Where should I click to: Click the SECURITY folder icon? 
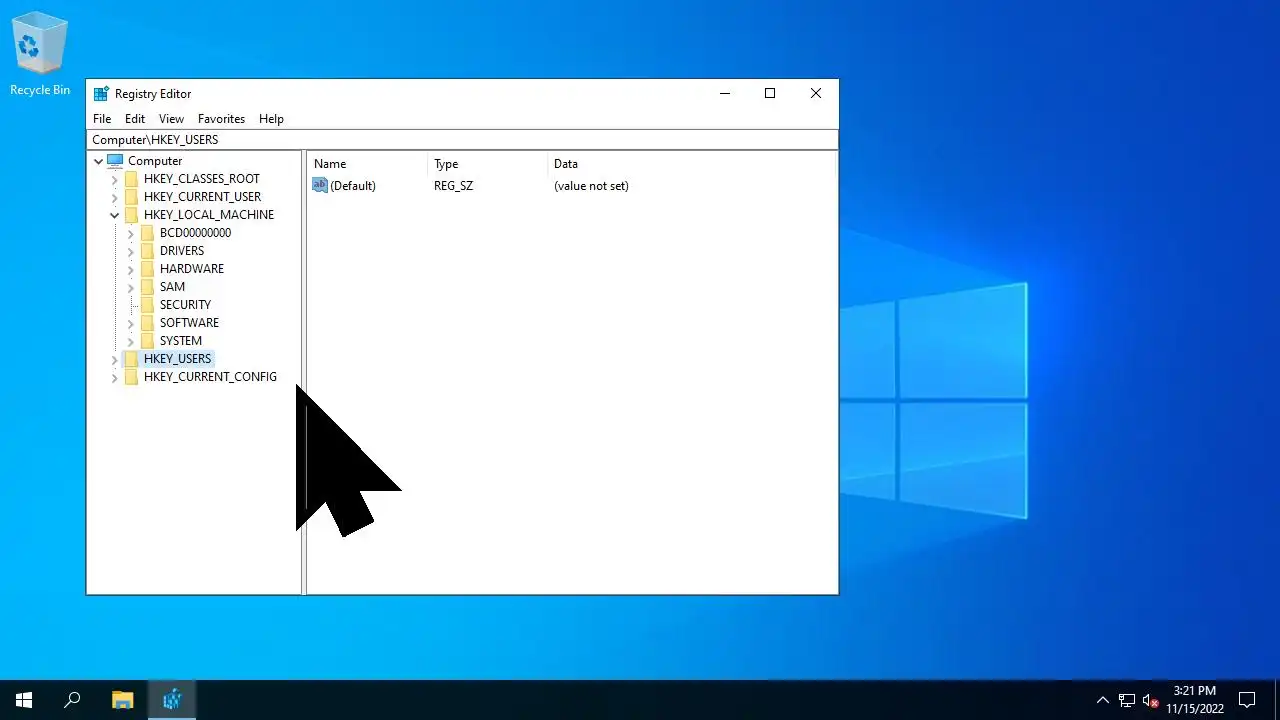point(147,305)
